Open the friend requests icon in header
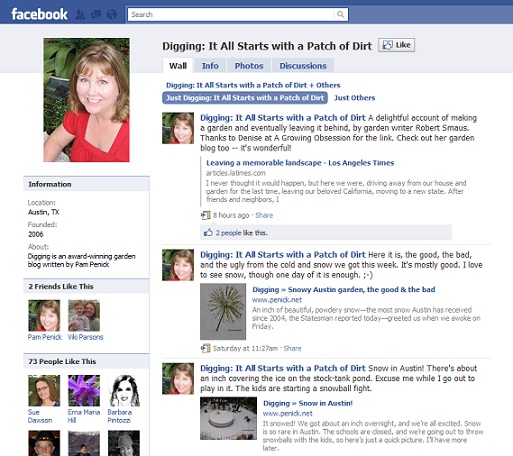The image size is (513, 456). pyautogui.click(x=80, y=15)
